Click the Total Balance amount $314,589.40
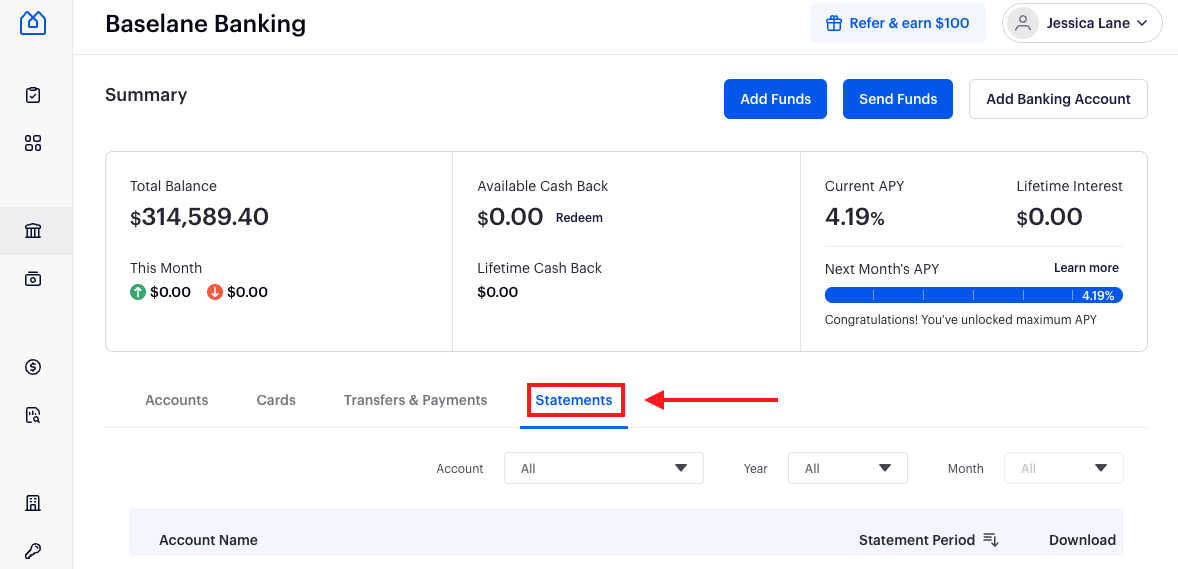The width and height of the screenshot is (1178, 569). tap(199, 217)
